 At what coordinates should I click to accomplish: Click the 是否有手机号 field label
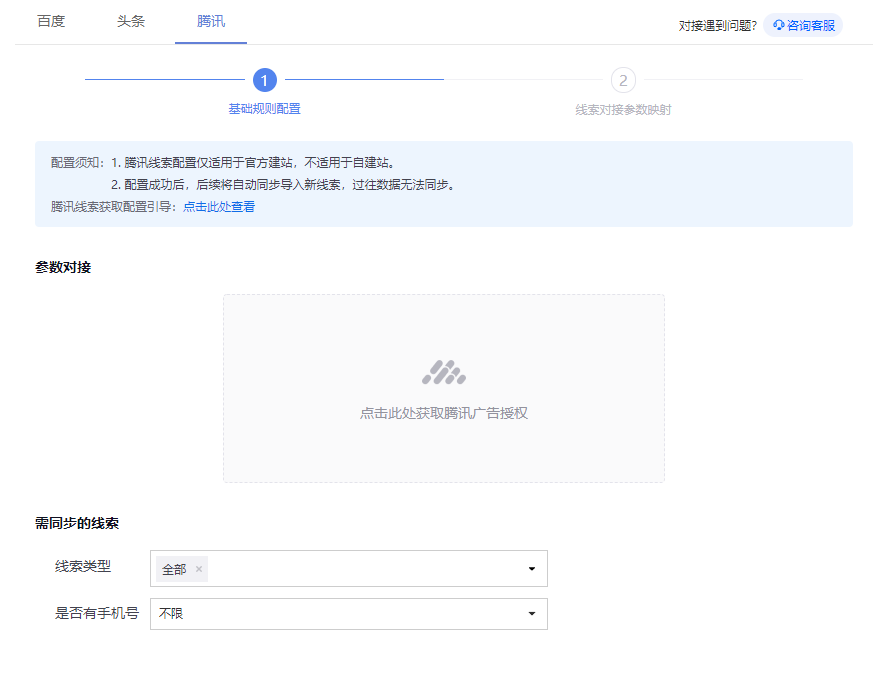[97, 613]
